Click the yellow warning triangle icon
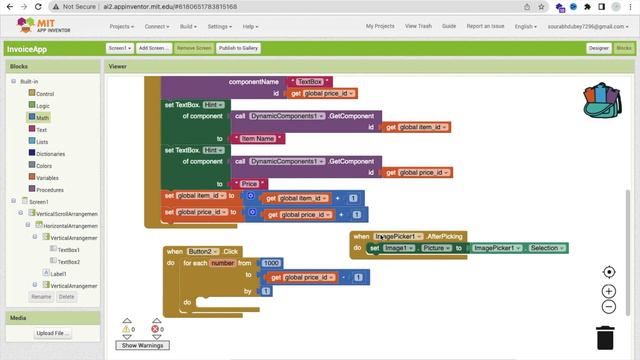Viewport: 640px width, 360px height. [126, 329]
